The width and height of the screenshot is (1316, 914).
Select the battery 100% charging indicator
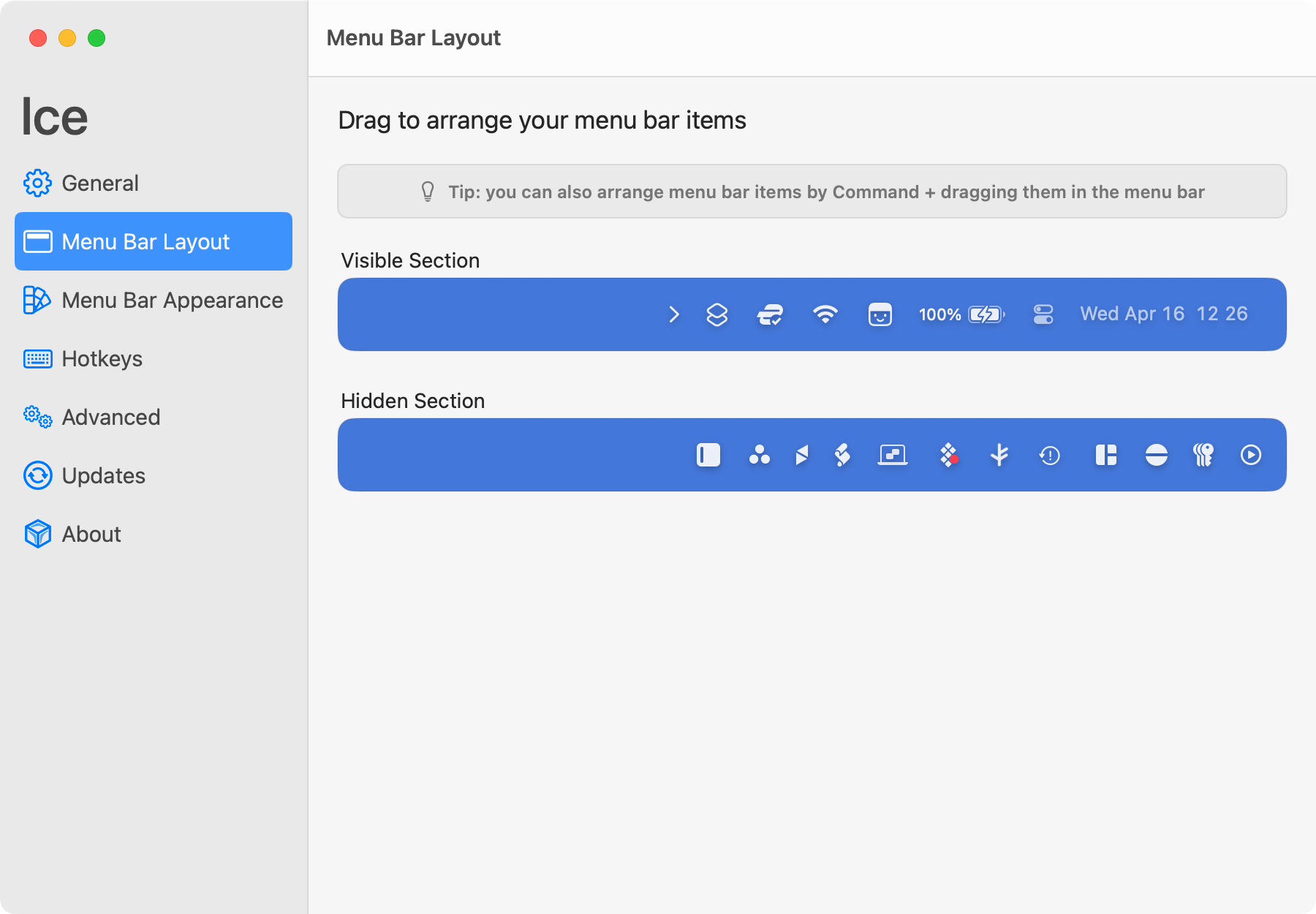point(961,314)
